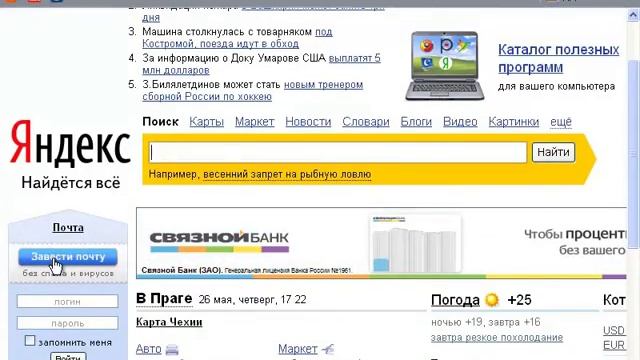
Task: Open the Почта link
Action: coord(68,227)
